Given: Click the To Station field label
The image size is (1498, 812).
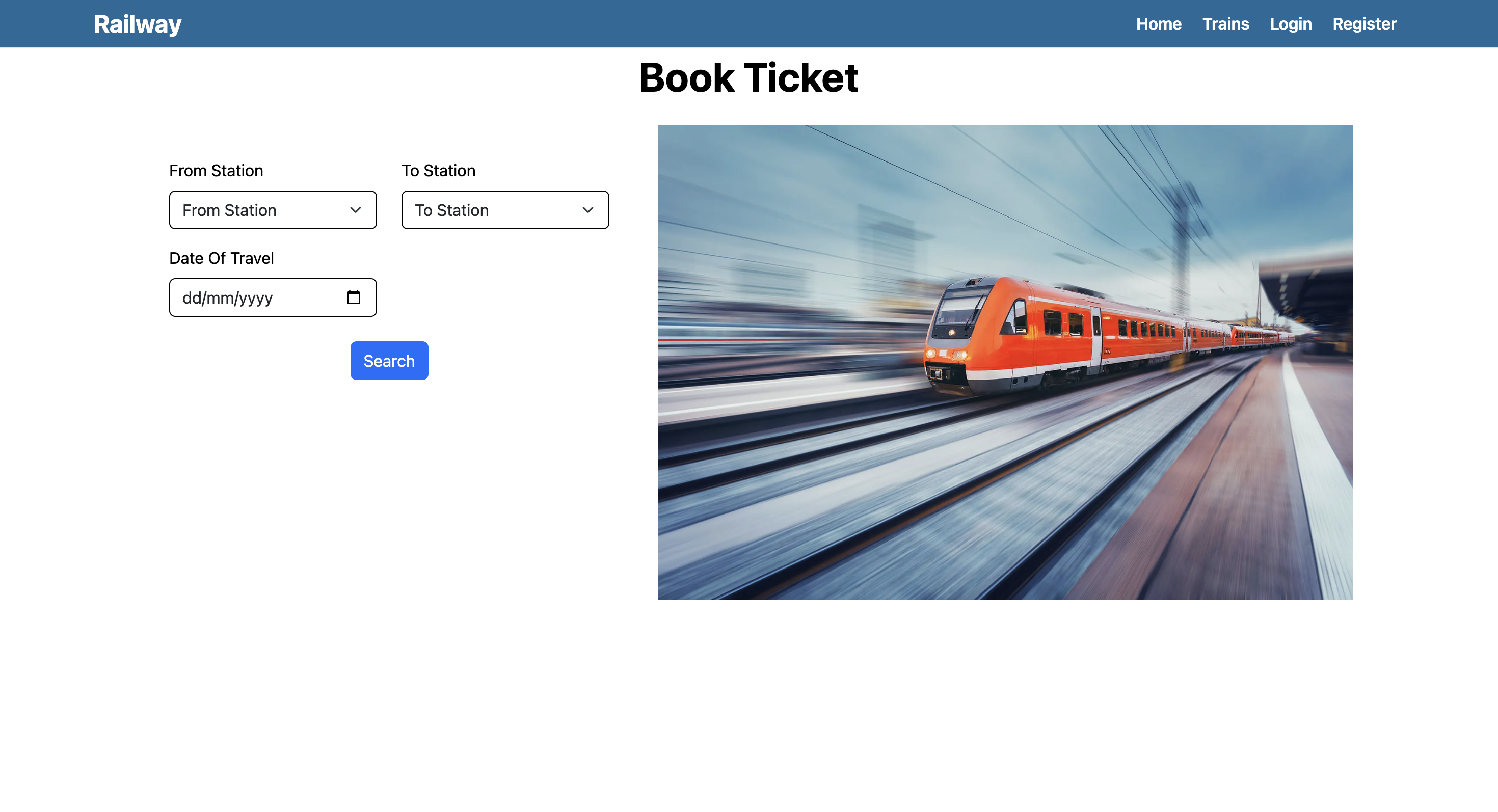Looking at the screenshot, I should coord(439,170).
